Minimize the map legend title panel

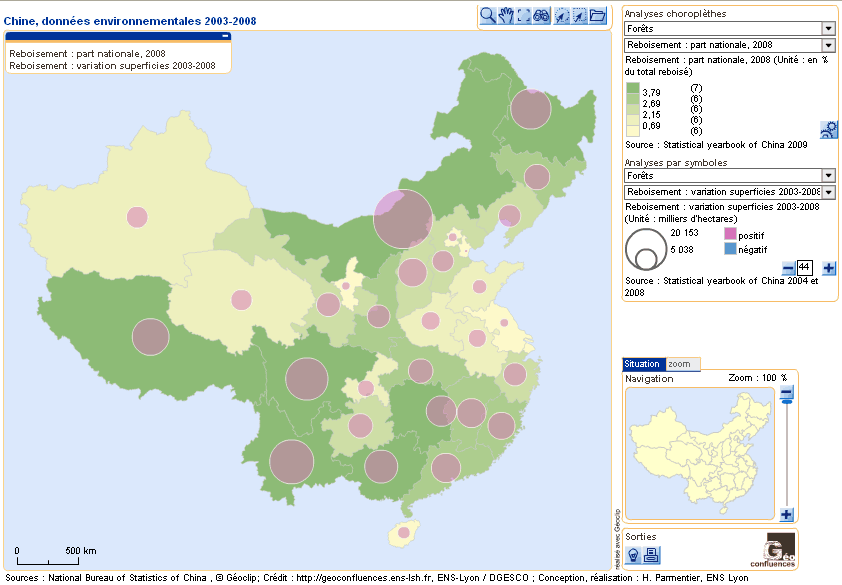click(225, 36)
